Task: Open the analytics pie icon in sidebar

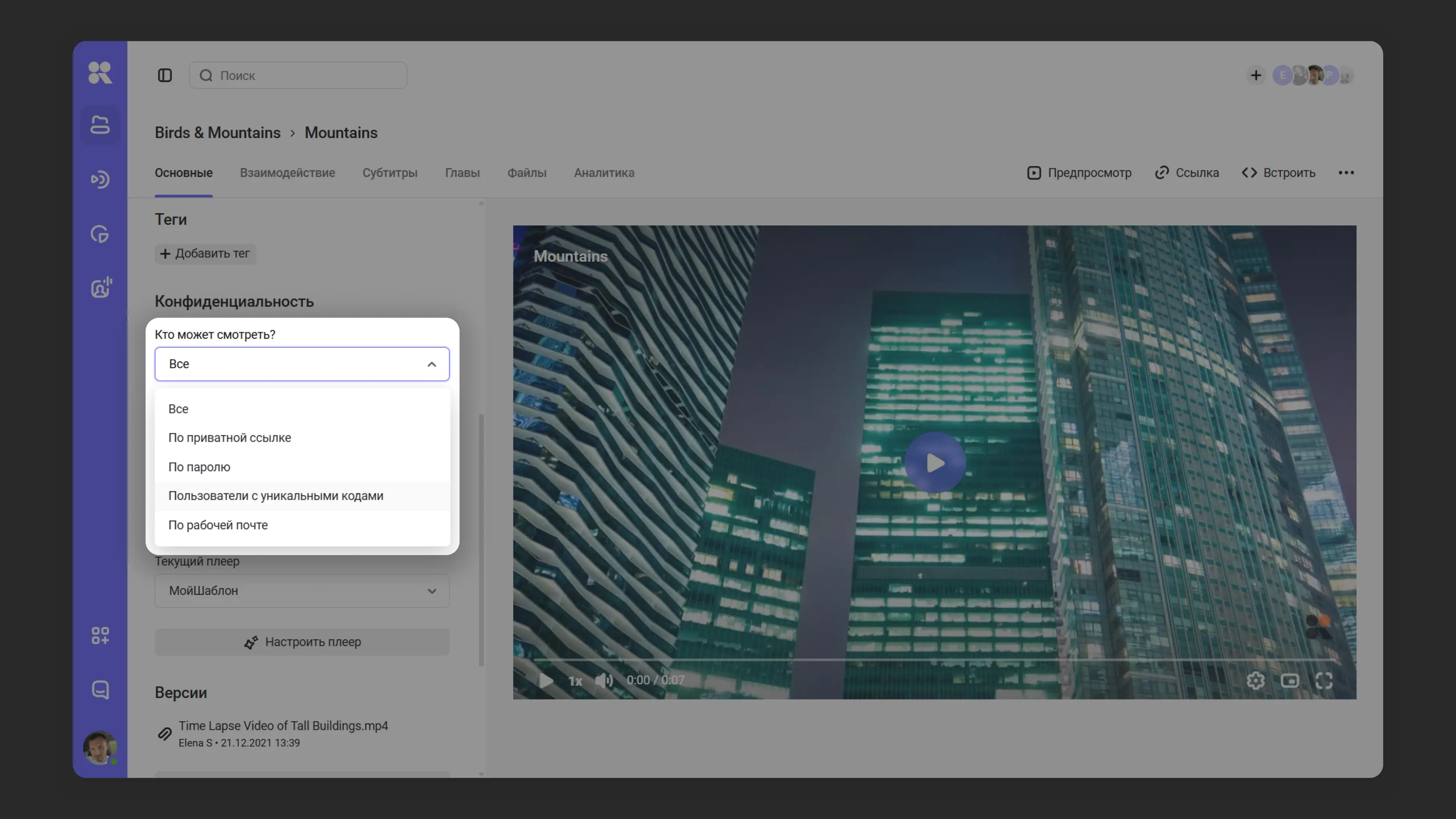Action: click(100, 234)
